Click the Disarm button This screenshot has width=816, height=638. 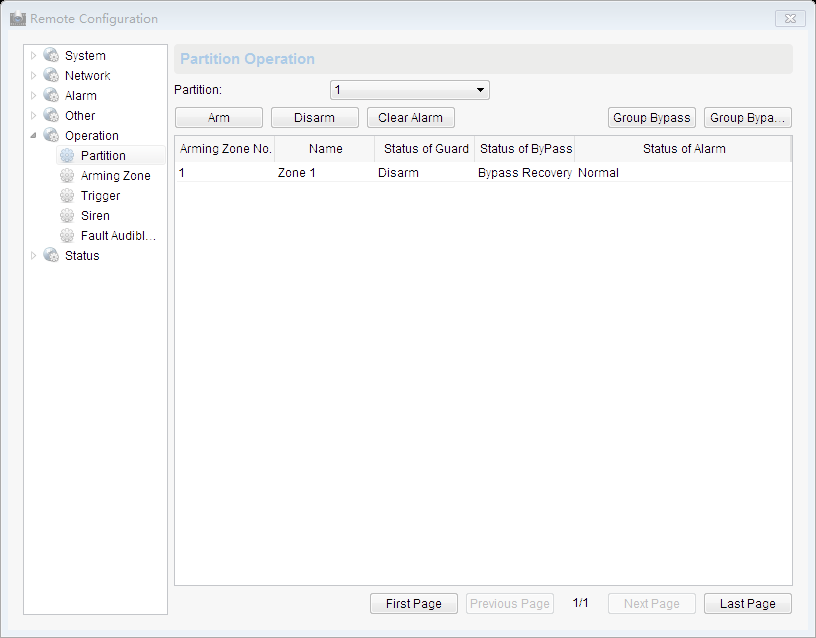tap(314, 118)
